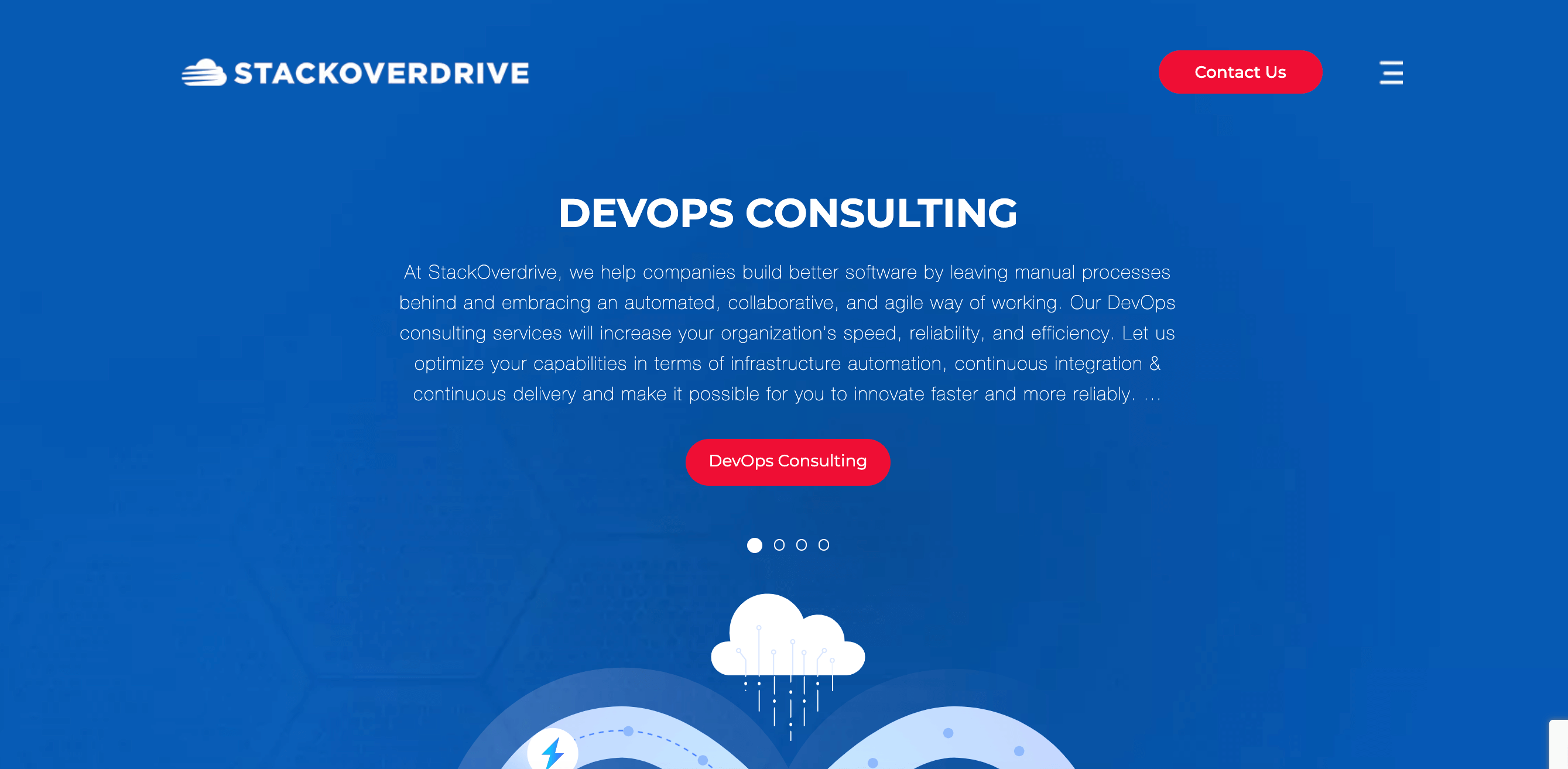Click the fourth carousel dot indicator
The image size is (1568, 769).
pos(823,545)
